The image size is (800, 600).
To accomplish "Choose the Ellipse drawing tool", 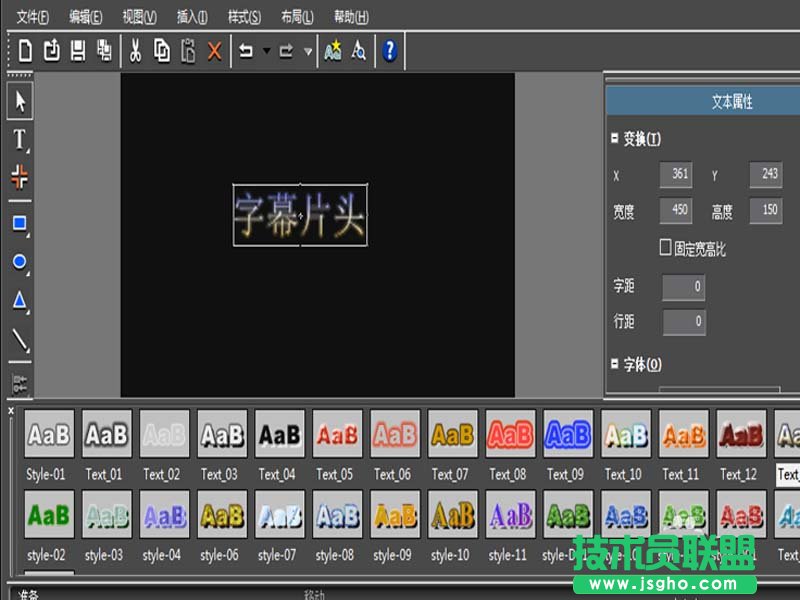I will pos(19,260).
